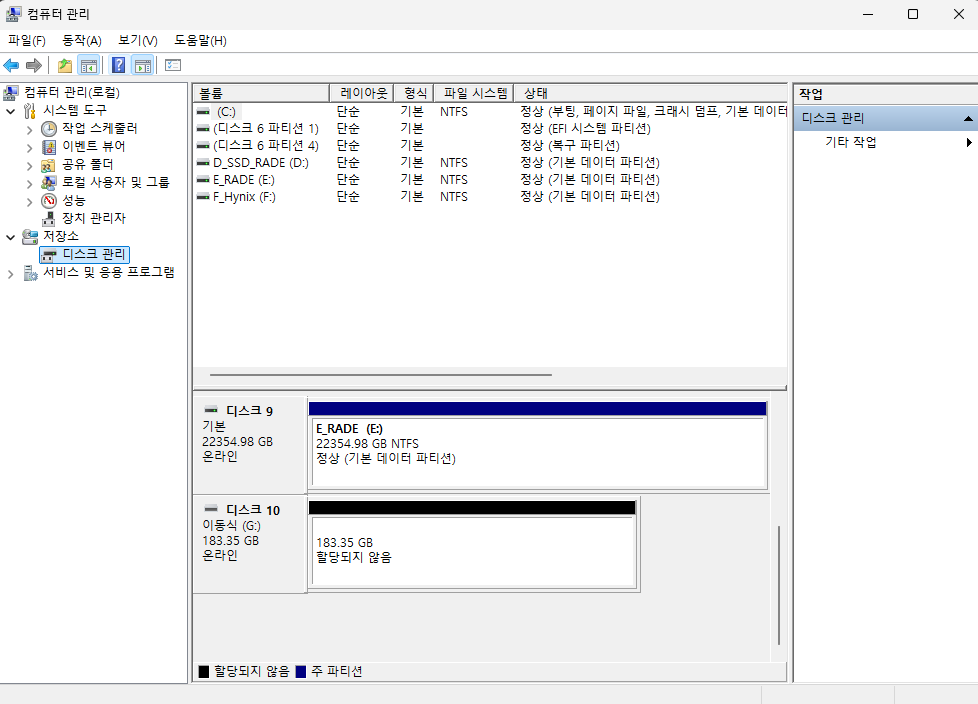Click the 서비스 및 응용 프로그램 icon

(30, 273)
